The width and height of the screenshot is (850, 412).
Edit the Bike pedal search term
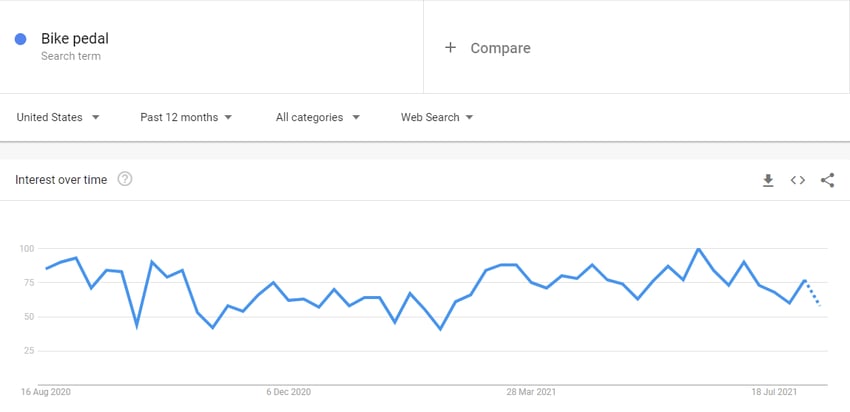75,38
